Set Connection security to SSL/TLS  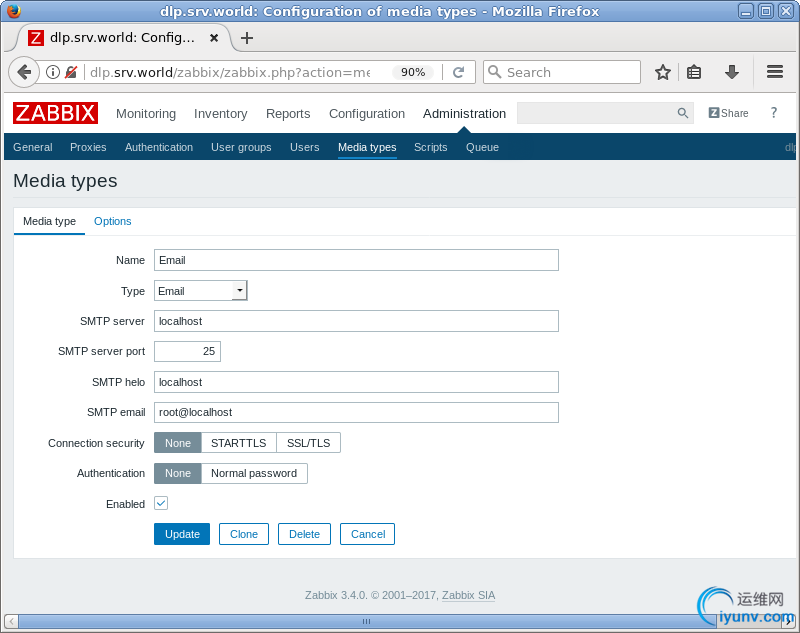(308, 443)
